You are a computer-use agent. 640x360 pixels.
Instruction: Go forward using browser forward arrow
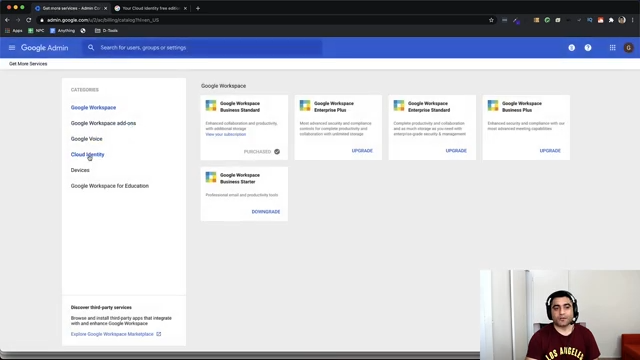coord(18,20)
